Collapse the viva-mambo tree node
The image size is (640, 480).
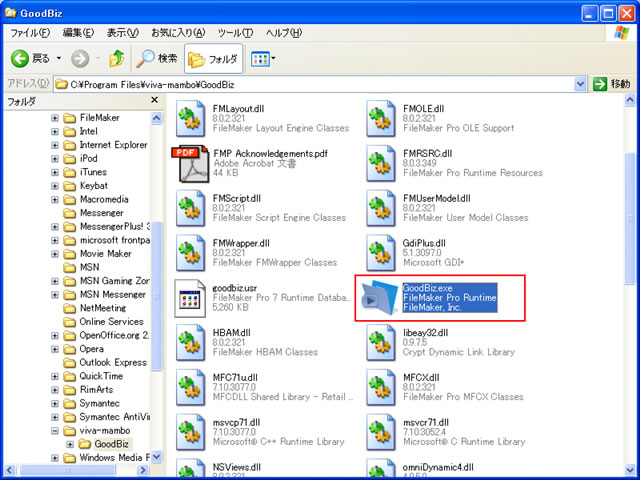55,430
